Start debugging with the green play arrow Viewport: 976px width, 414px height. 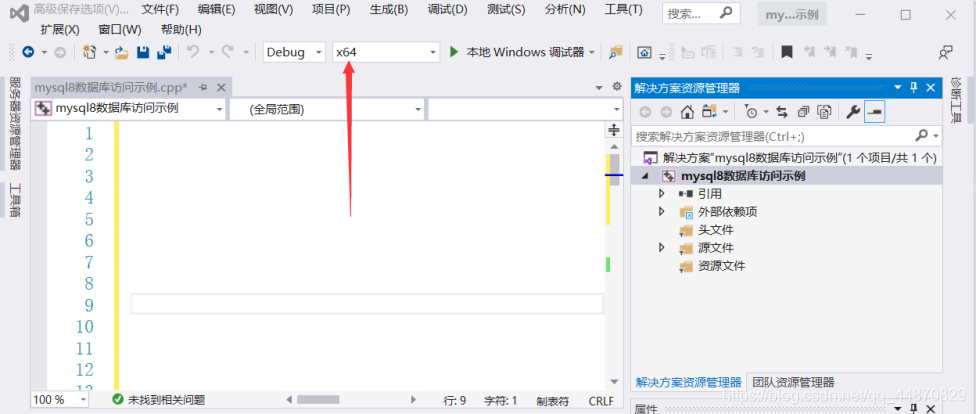(x=454, y=52)
